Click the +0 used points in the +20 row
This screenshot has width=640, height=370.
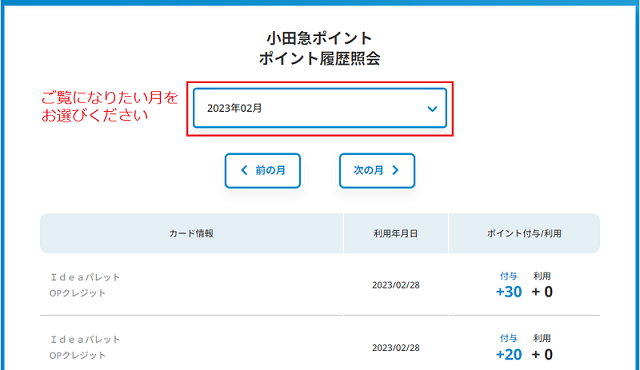[x=542, y=354]
